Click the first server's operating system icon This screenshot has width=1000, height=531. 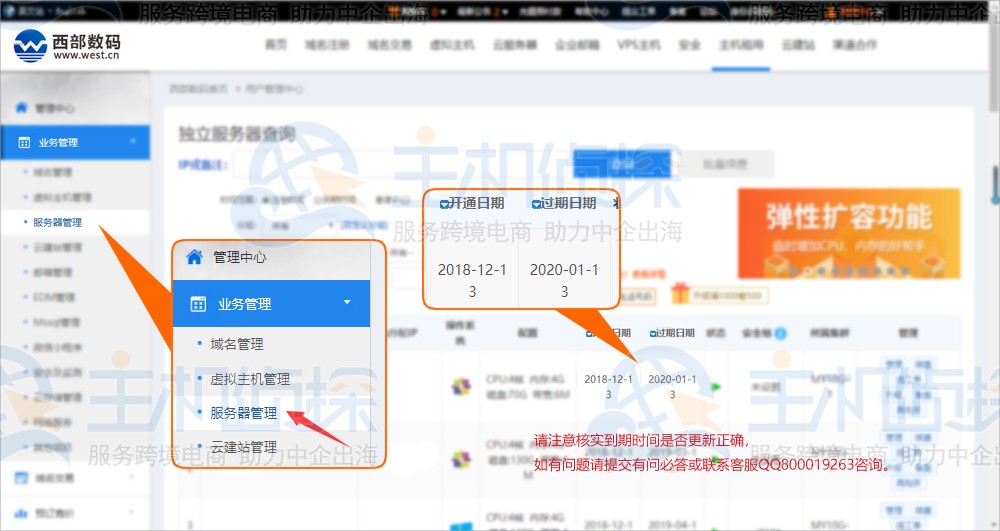pyautogui.click(x=461, y=386)
